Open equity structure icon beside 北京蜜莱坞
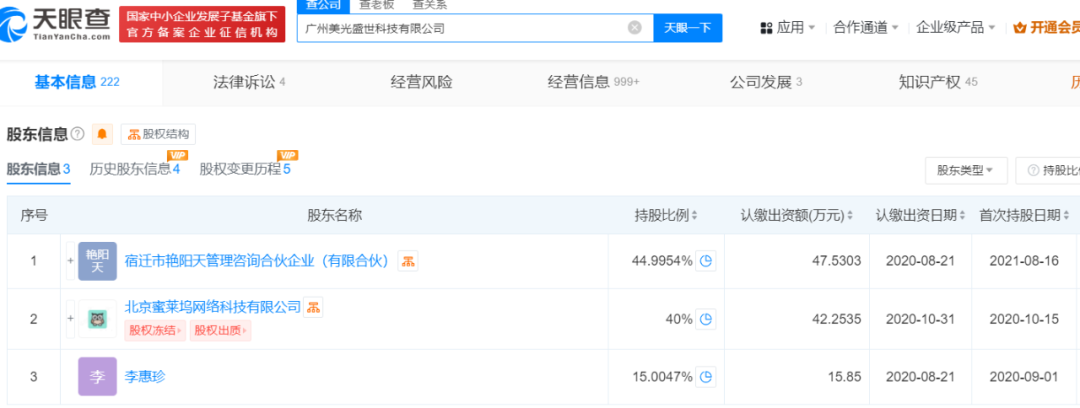 (313, 307)
